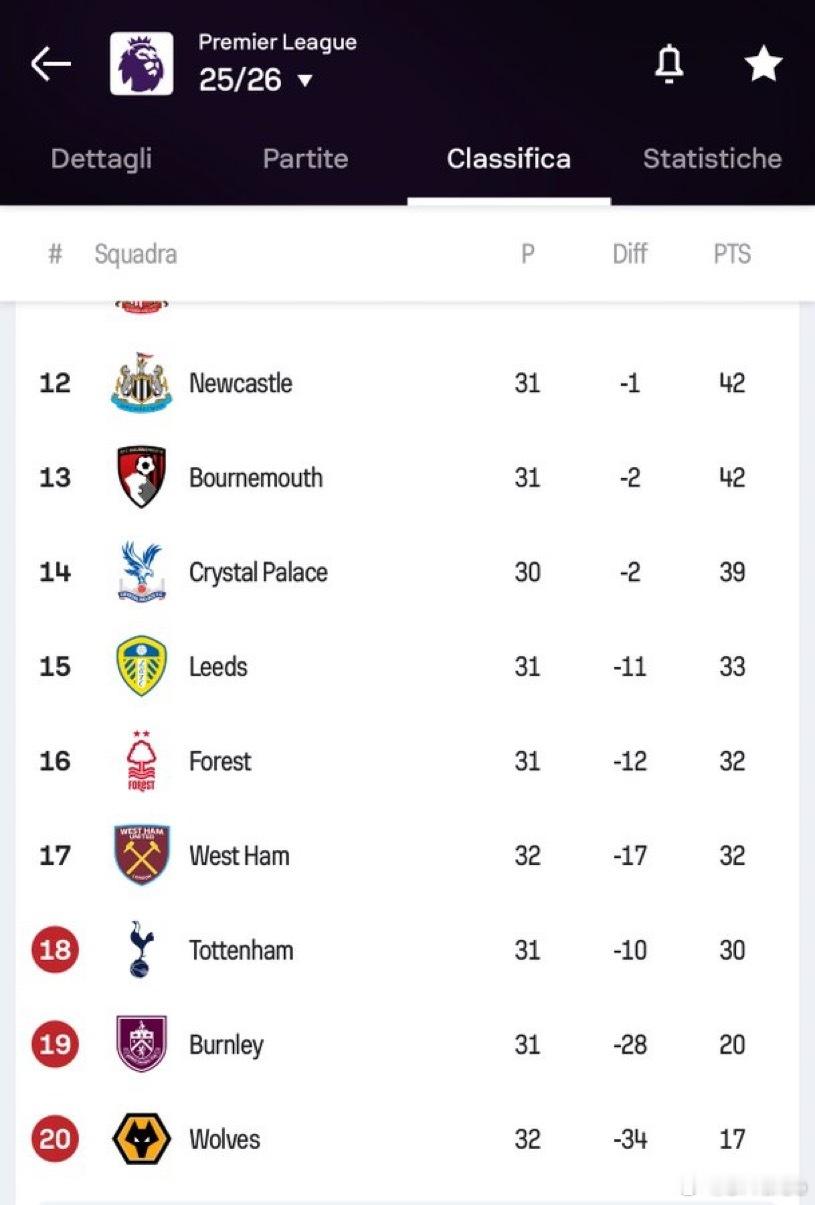This screenshot has height=1205, width=815.
Task: Tap the Leeds club crest
Action: coord(141,666)
